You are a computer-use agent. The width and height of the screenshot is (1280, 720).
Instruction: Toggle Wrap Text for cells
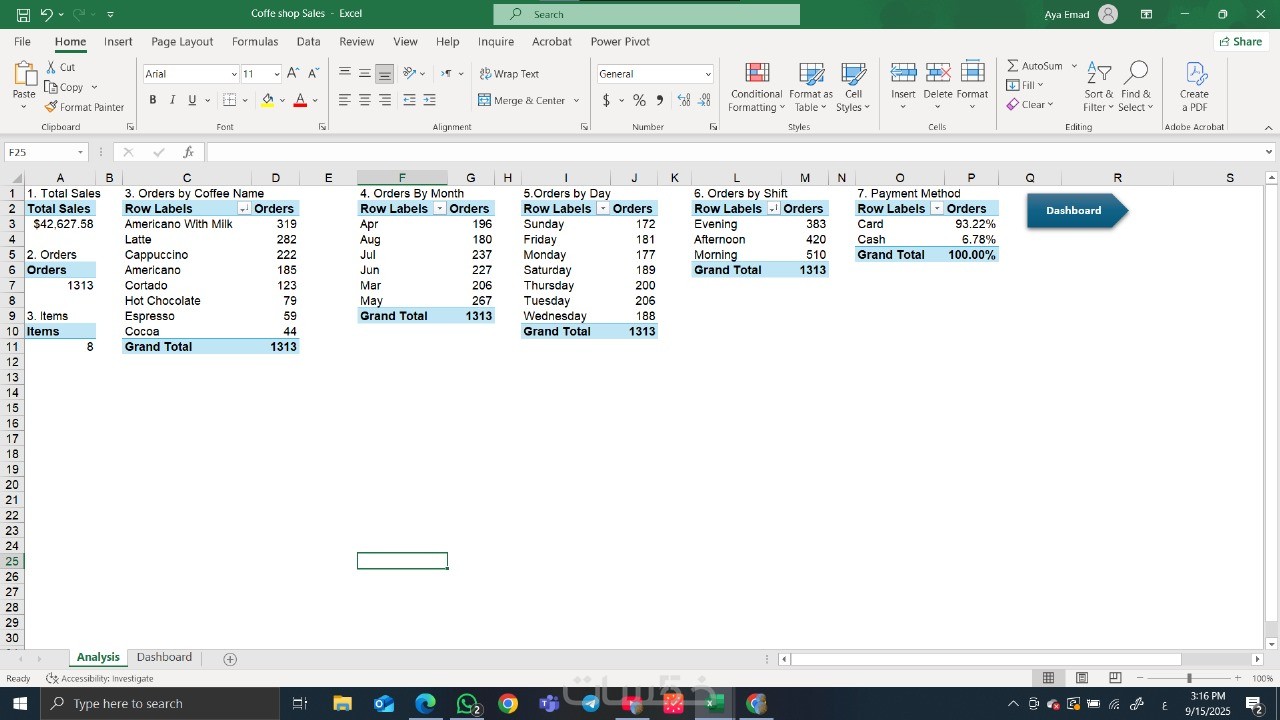(509, 74)
